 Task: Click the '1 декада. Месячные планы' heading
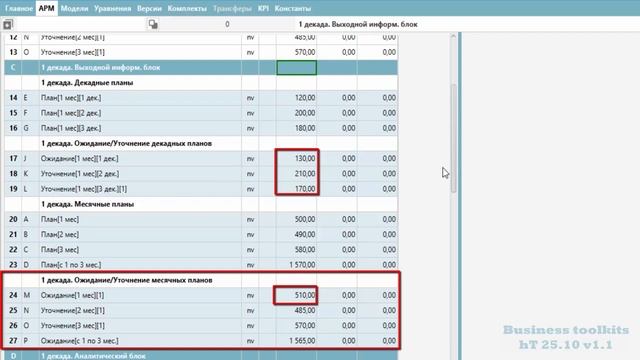87,204
